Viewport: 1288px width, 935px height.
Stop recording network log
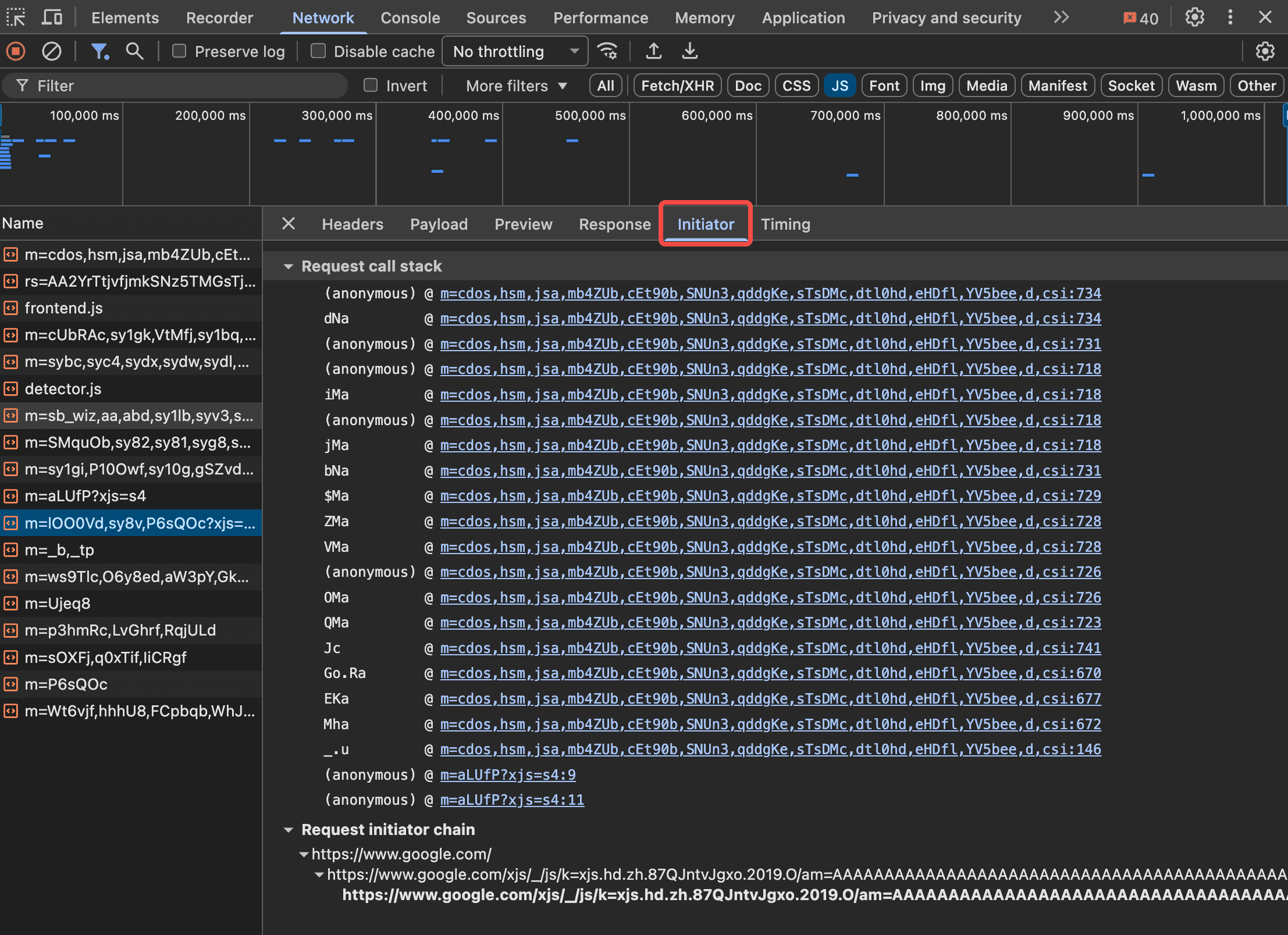(x=16, y=51)
